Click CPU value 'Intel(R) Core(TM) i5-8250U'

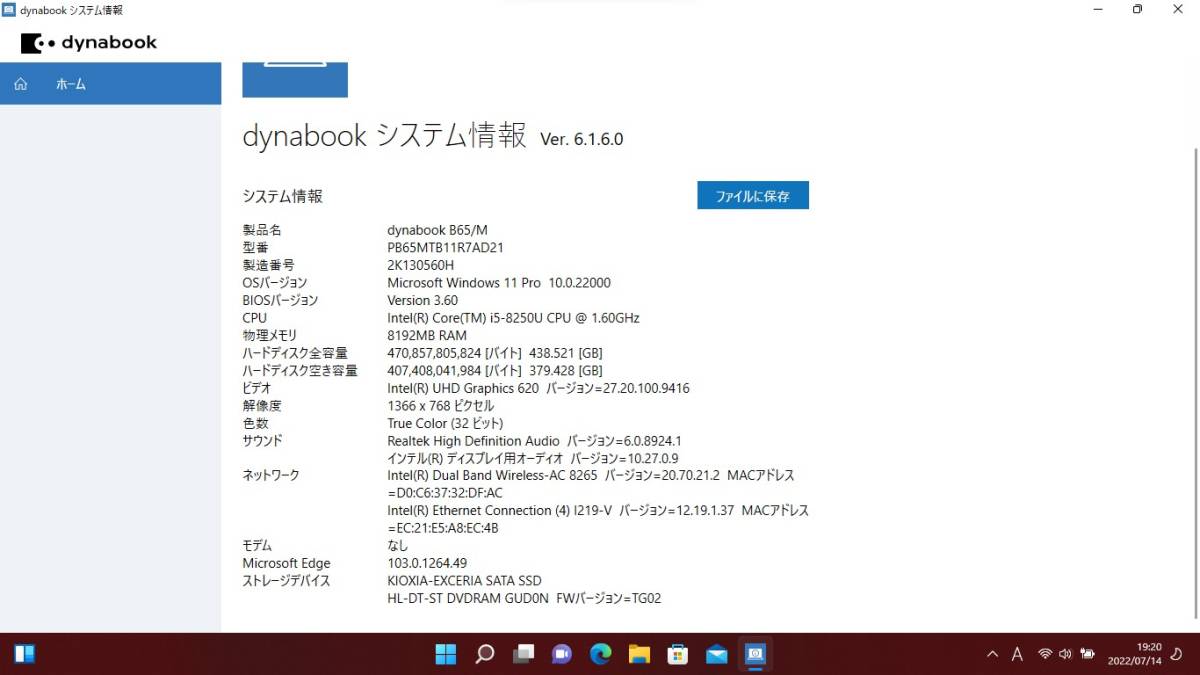(463, 318)
